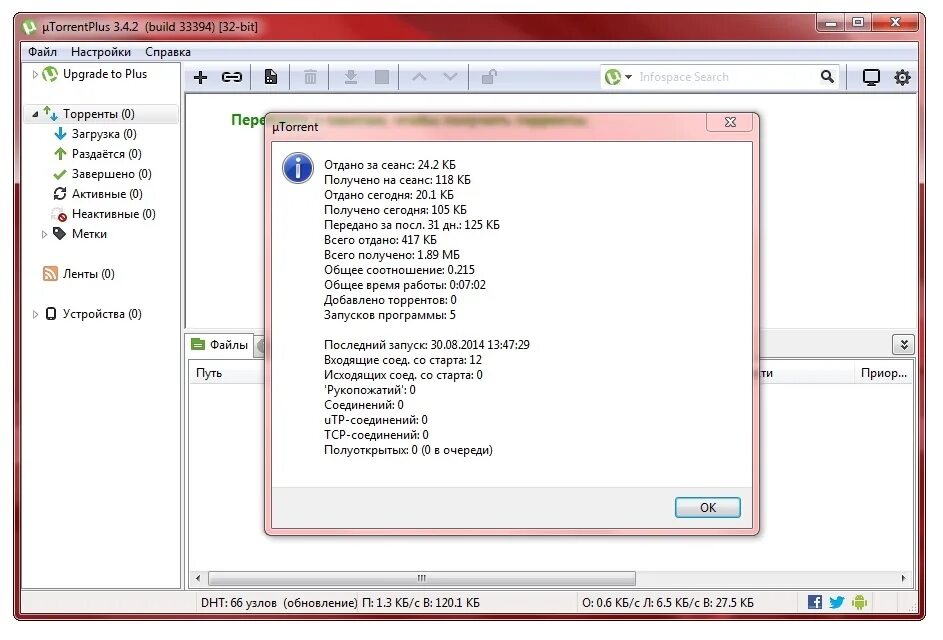Viewport: 943px width, 640px height.
Task: Open the Настройки menu
Action: pyautogui.click(x=100, y=52)
